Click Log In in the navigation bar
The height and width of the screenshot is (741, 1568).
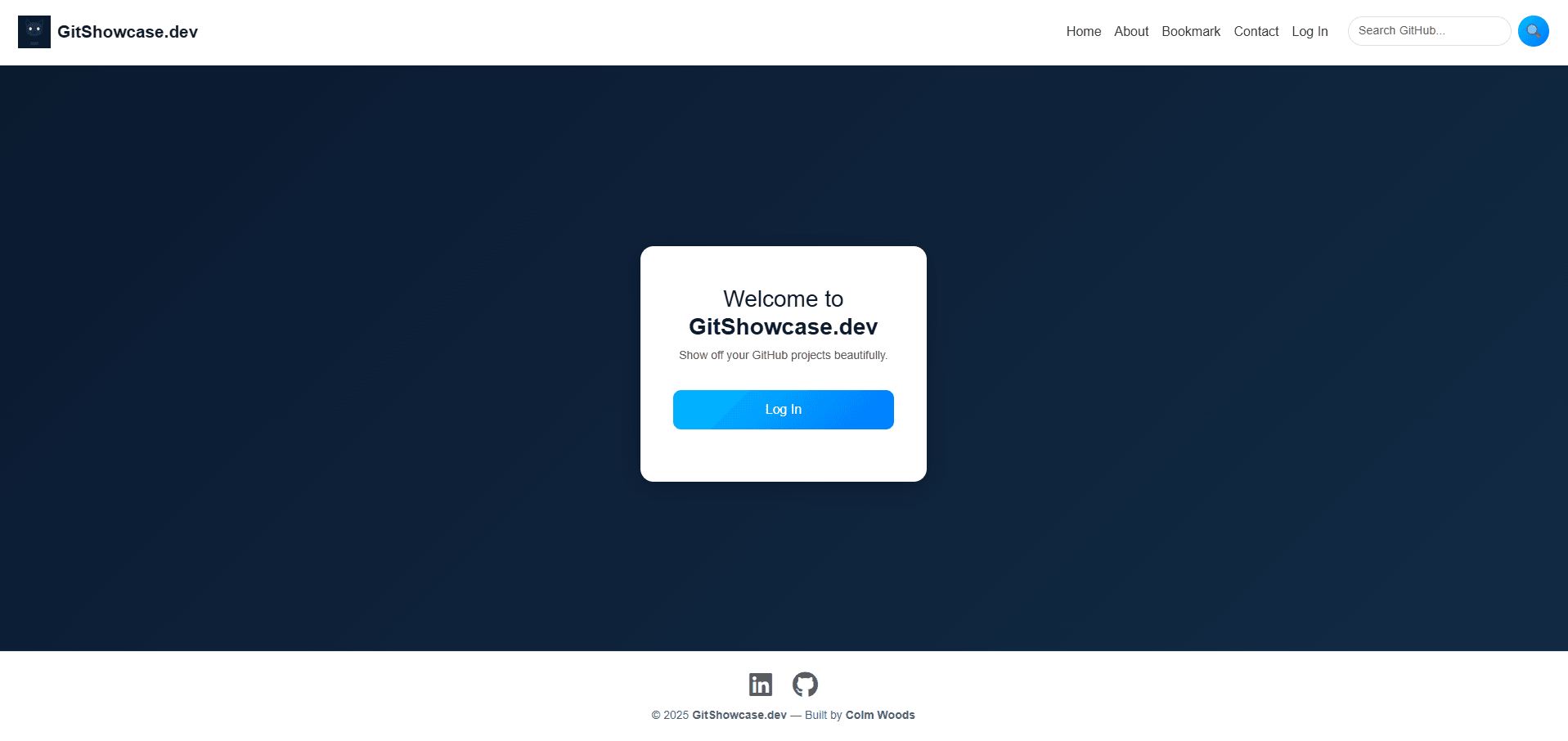[1309, 31]
